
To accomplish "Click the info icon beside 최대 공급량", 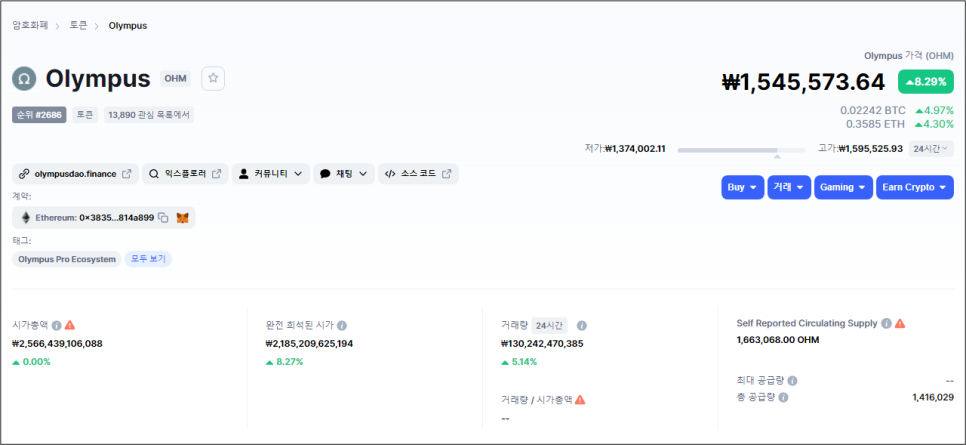I will pos(793,381).
